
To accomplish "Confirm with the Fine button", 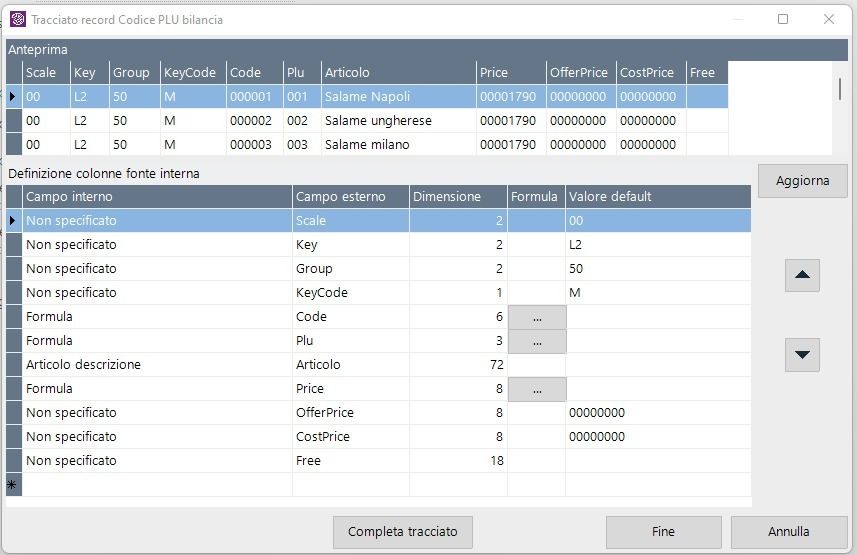I will tap(663, 532).
